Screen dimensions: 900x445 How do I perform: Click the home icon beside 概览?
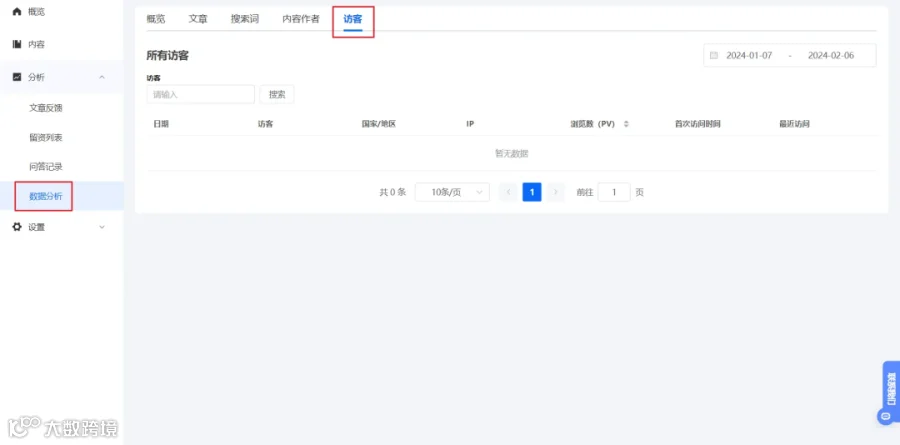click(17, 11)
